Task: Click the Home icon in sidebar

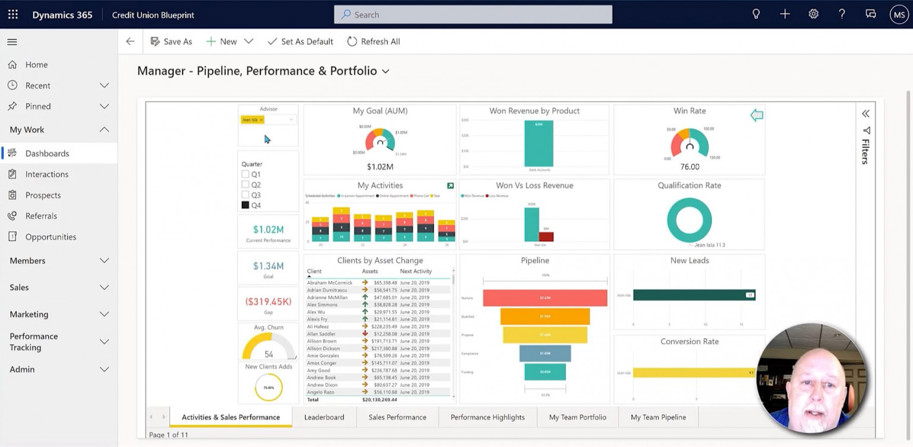Action: coord(12,65)
